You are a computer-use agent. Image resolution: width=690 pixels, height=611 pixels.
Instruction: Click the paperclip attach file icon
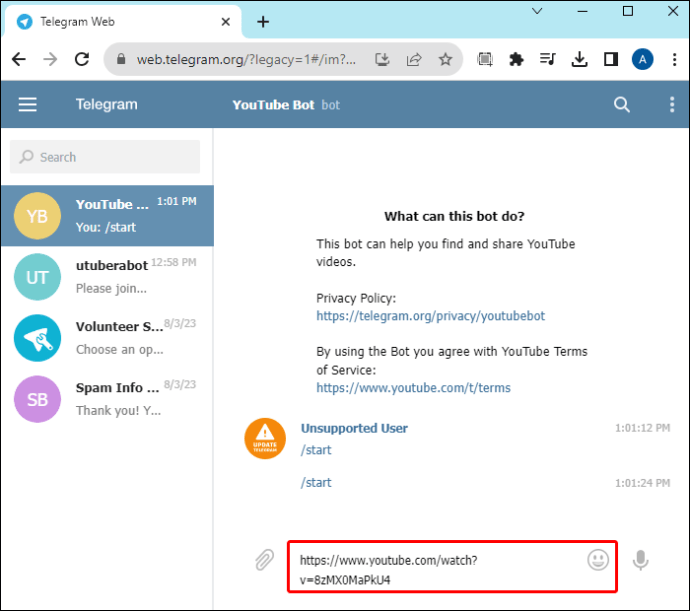(264, 560)
